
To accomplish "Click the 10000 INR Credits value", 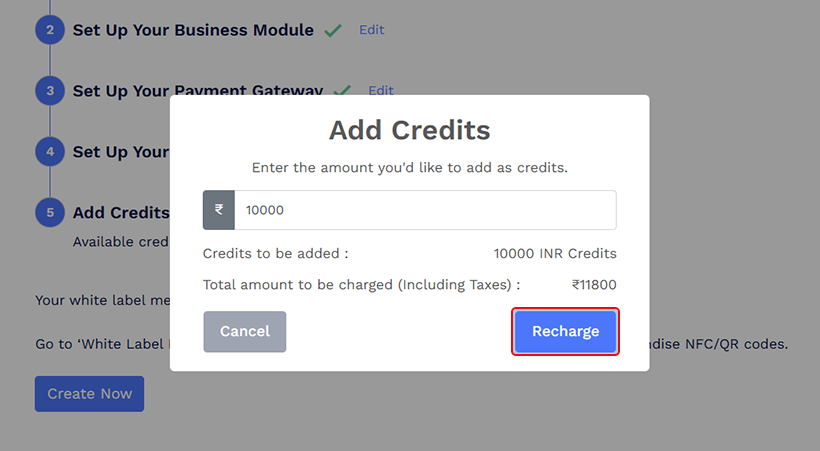I will [555, 254].
